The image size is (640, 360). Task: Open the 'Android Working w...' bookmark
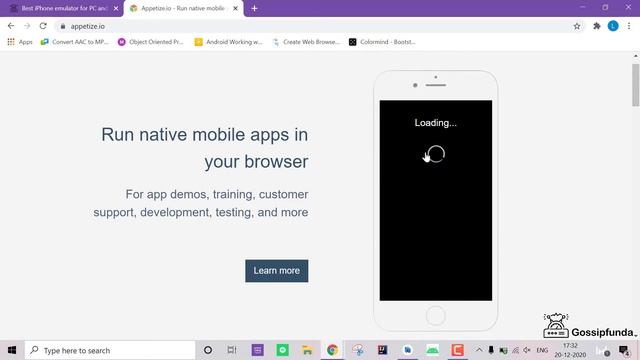229,42
